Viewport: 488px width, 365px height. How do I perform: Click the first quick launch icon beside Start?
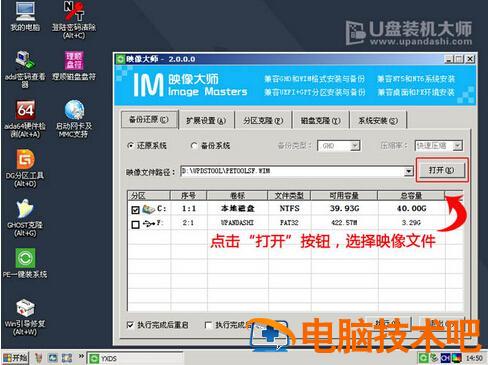(39, 358)
